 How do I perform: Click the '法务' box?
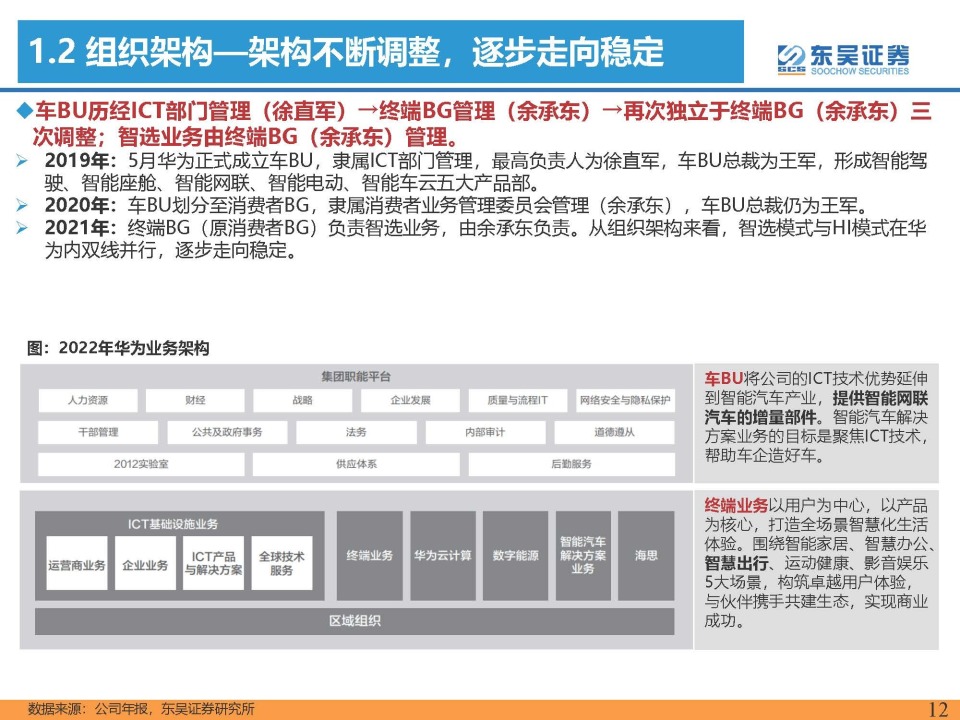click(x=356, y=432)
